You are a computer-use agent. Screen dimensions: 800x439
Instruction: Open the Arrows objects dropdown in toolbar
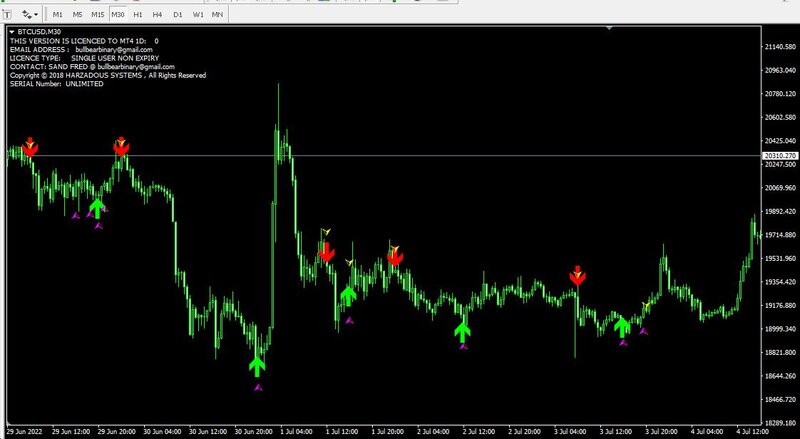pyautogui.click(x=30, y=15)
